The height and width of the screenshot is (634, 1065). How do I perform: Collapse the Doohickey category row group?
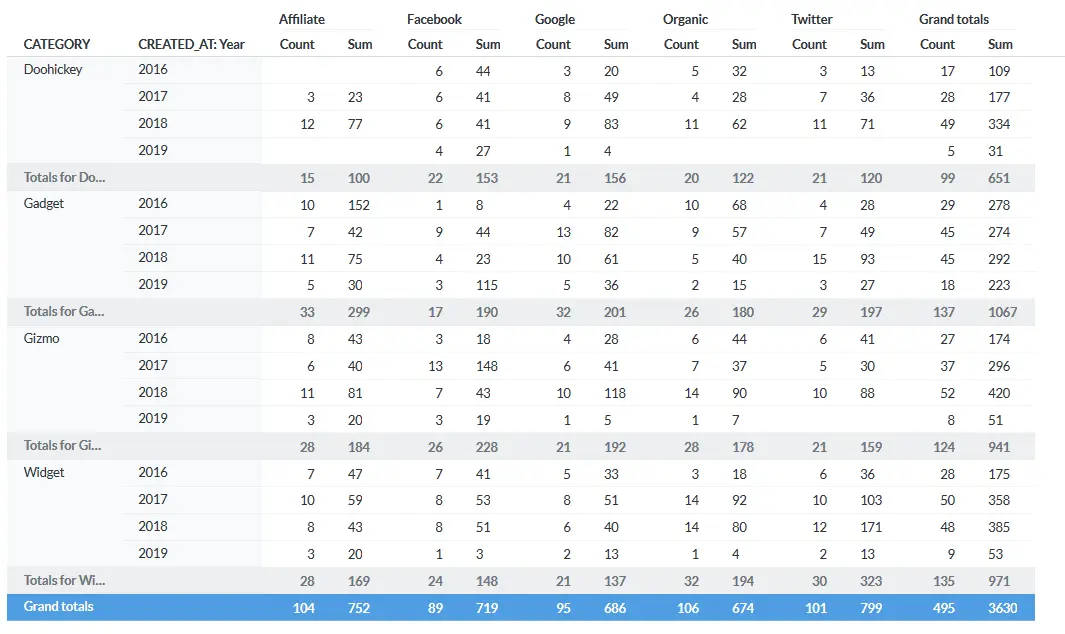click(x=53, y=69)
